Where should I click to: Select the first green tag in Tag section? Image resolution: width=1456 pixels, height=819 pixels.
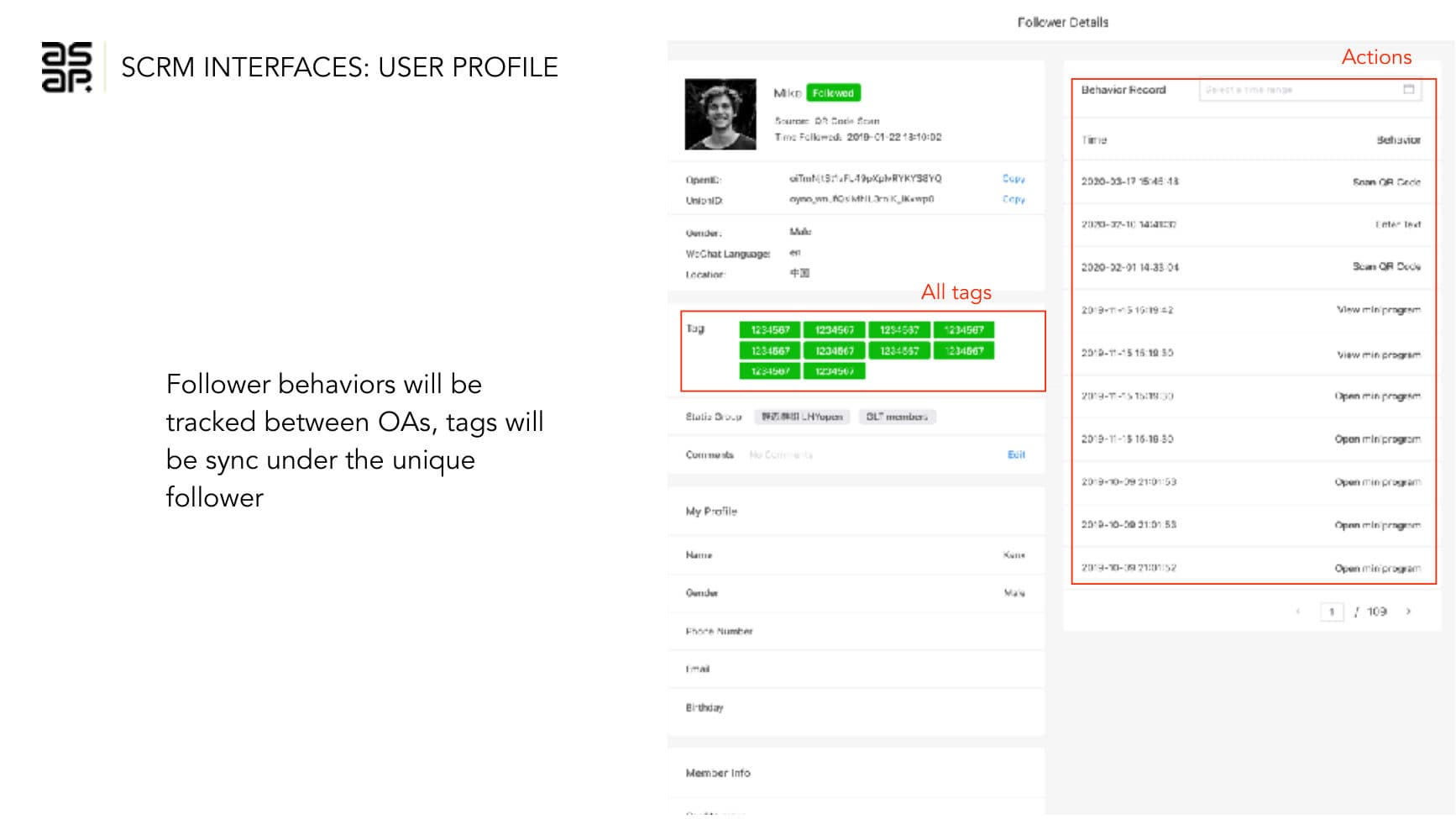[x=770, y=330]
